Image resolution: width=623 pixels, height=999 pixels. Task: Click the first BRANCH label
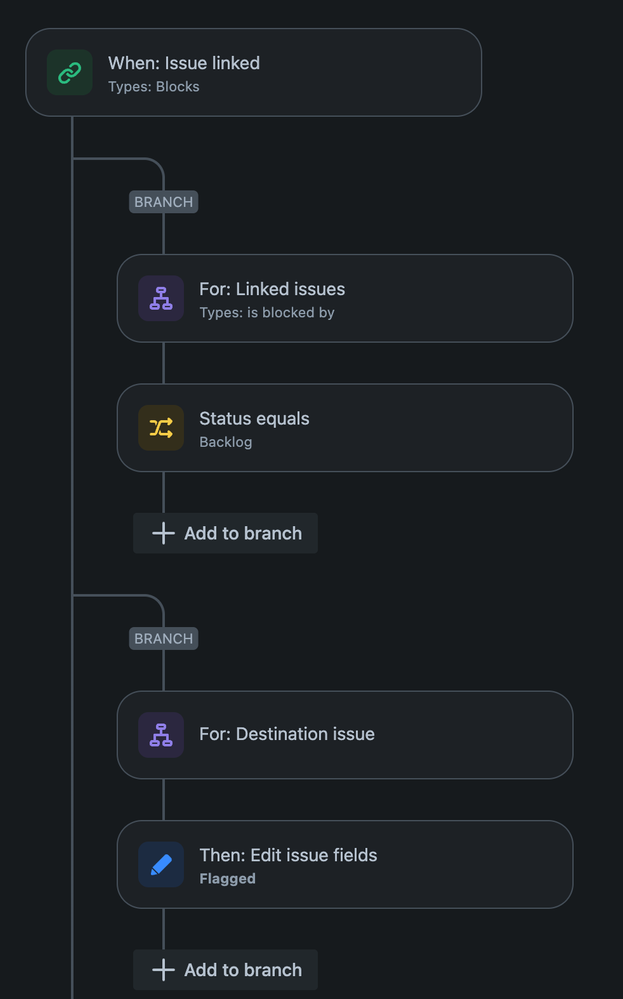pyautogui.click(x=164, y=202)
